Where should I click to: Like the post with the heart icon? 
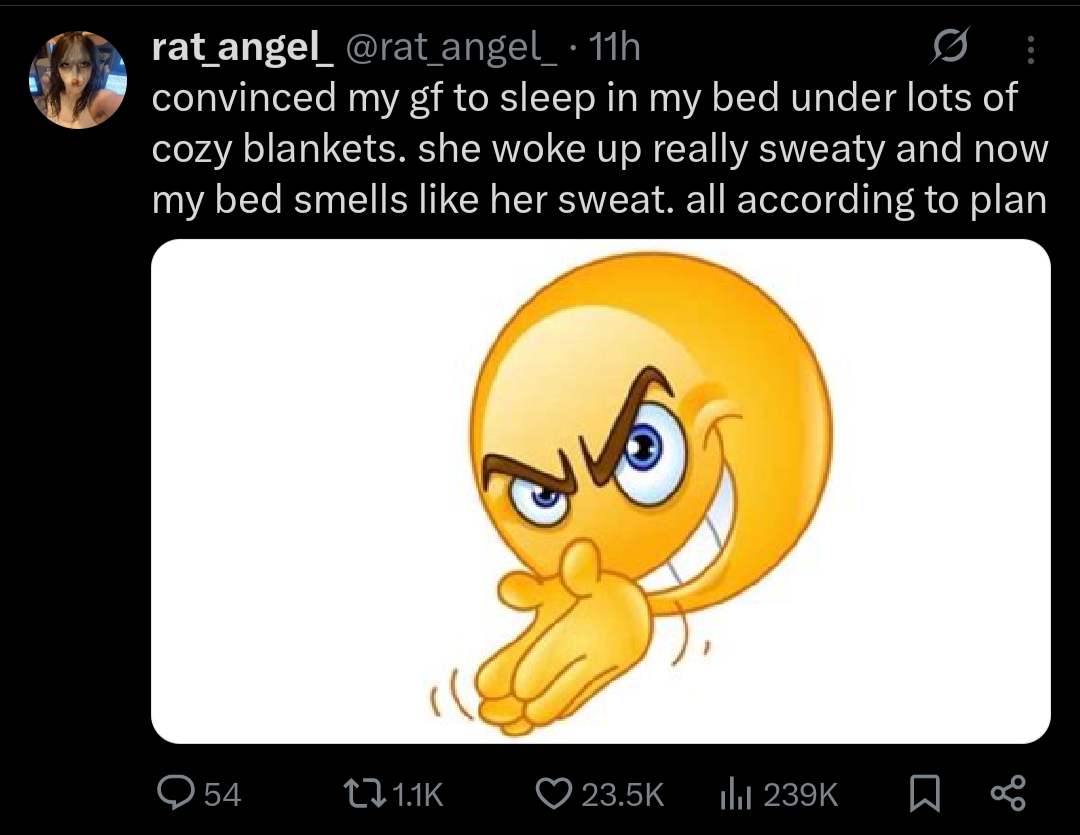click(x=553, y=794)
